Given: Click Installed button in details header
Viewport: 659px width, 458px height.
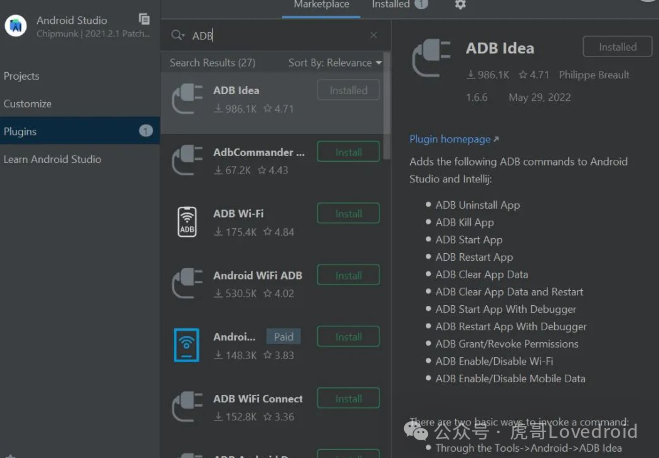Looking at the screenshot, I should coord(617,47).
